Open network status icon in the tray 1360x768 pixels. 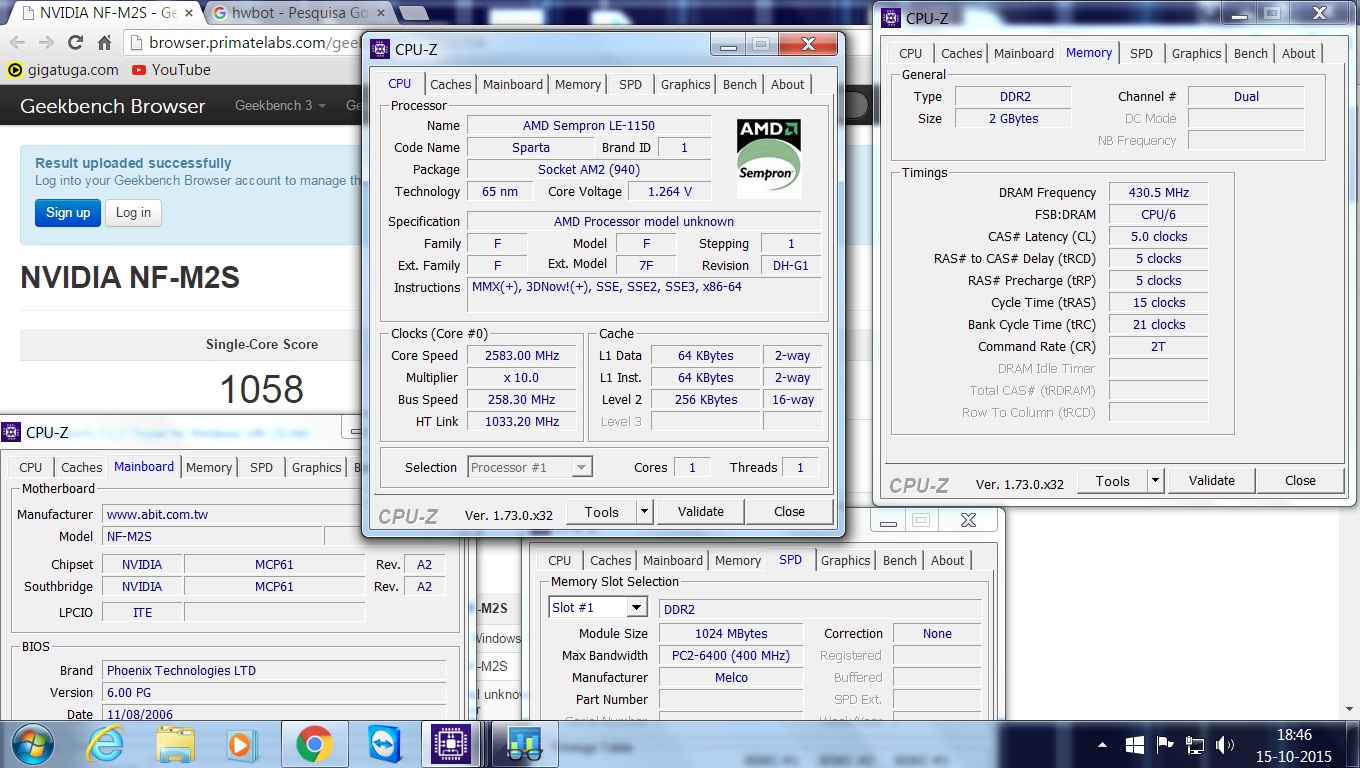1194,745
